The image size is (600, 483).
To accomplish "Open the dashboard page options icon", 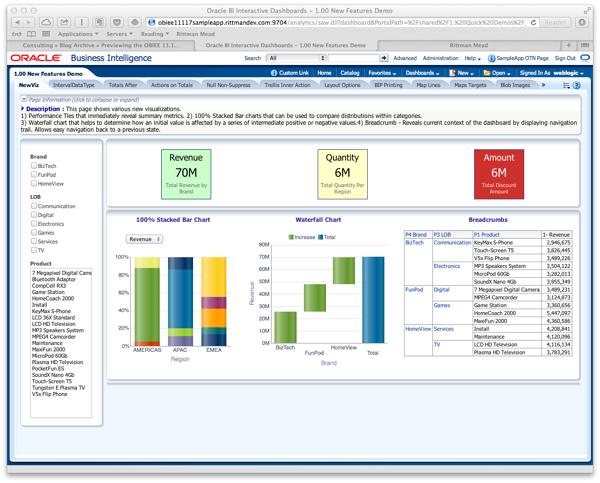I will coord(566,85).
